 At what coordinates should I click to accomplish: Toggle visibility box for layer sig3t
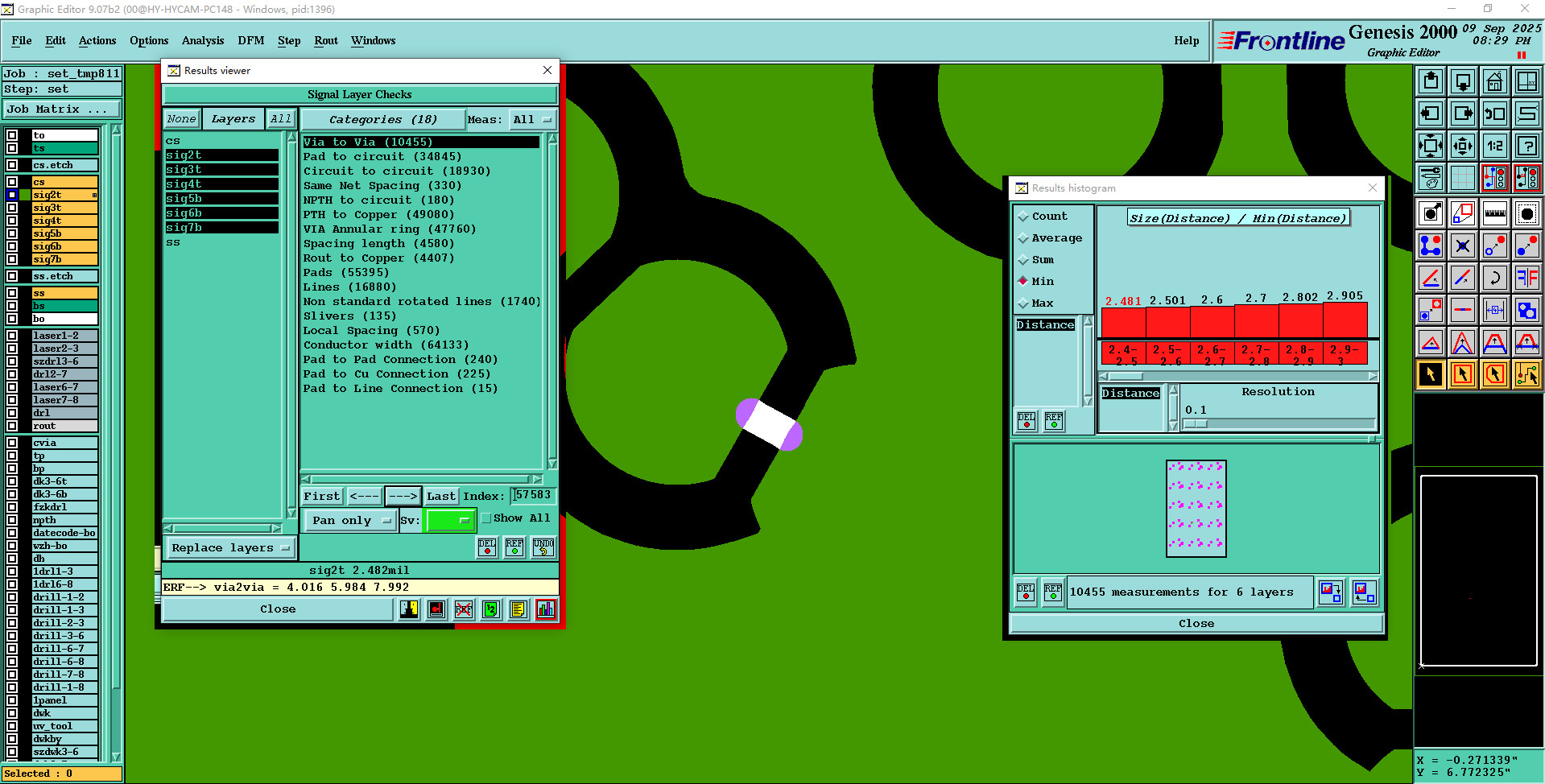click(x=12, y=208)
